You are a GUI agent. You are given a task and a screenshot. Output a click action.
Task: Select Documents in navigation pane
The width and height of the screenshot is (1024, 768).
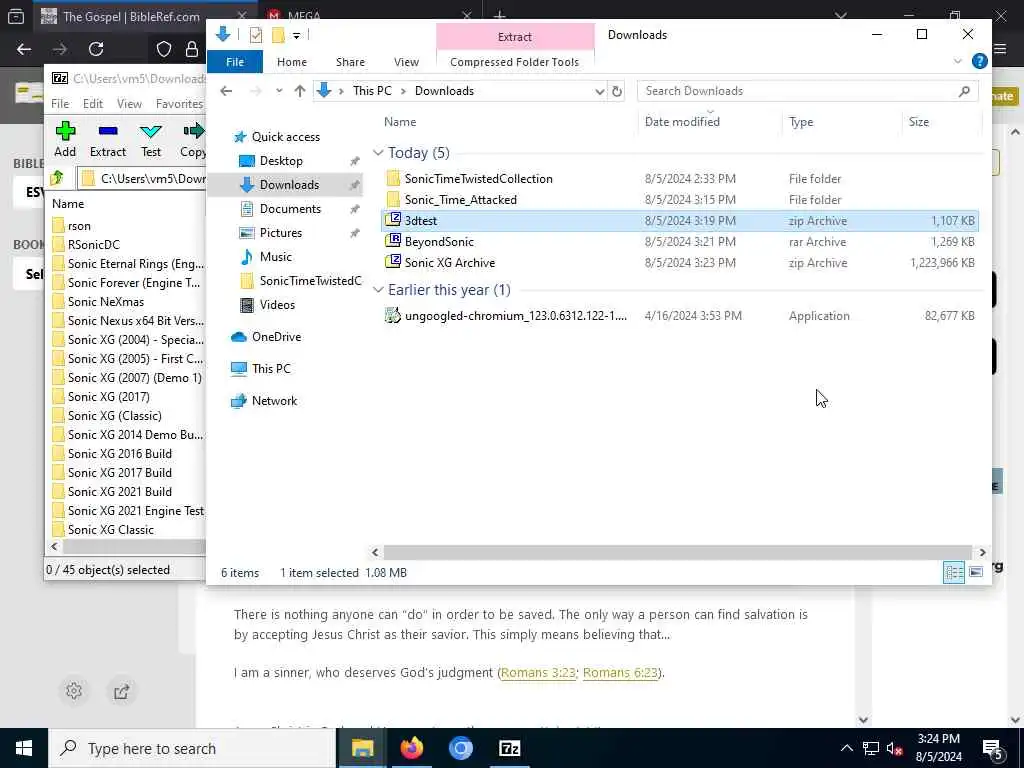coord(290,209)
